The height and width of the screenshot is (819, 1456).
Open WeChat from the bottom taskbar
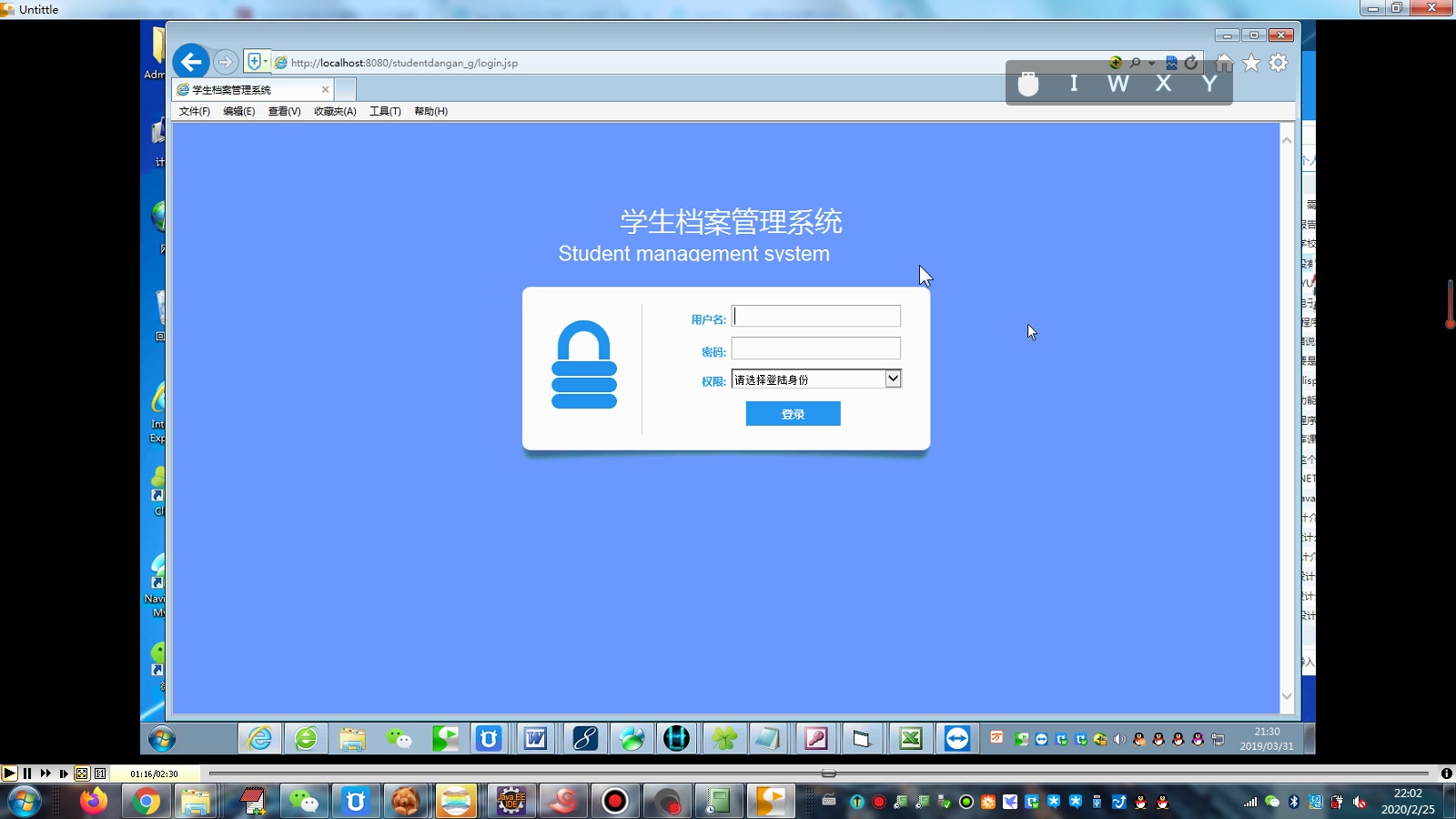tap(304, 802)
